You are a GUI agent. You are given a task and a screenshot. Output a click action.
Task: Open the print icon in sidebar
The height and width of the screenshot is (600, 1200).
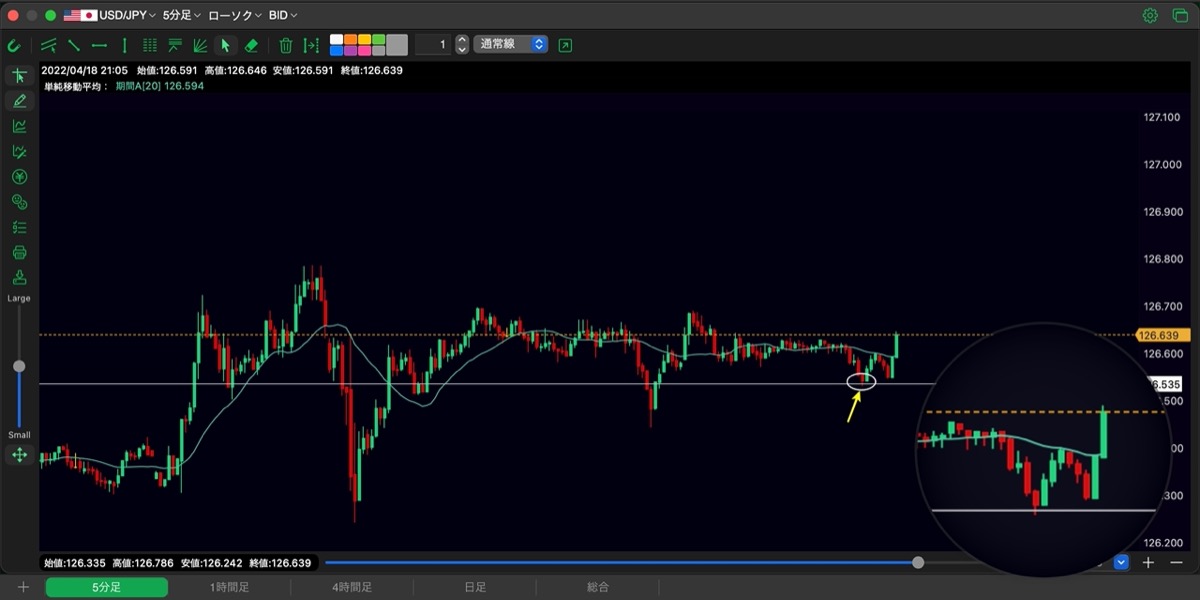(x=19, y=253)
